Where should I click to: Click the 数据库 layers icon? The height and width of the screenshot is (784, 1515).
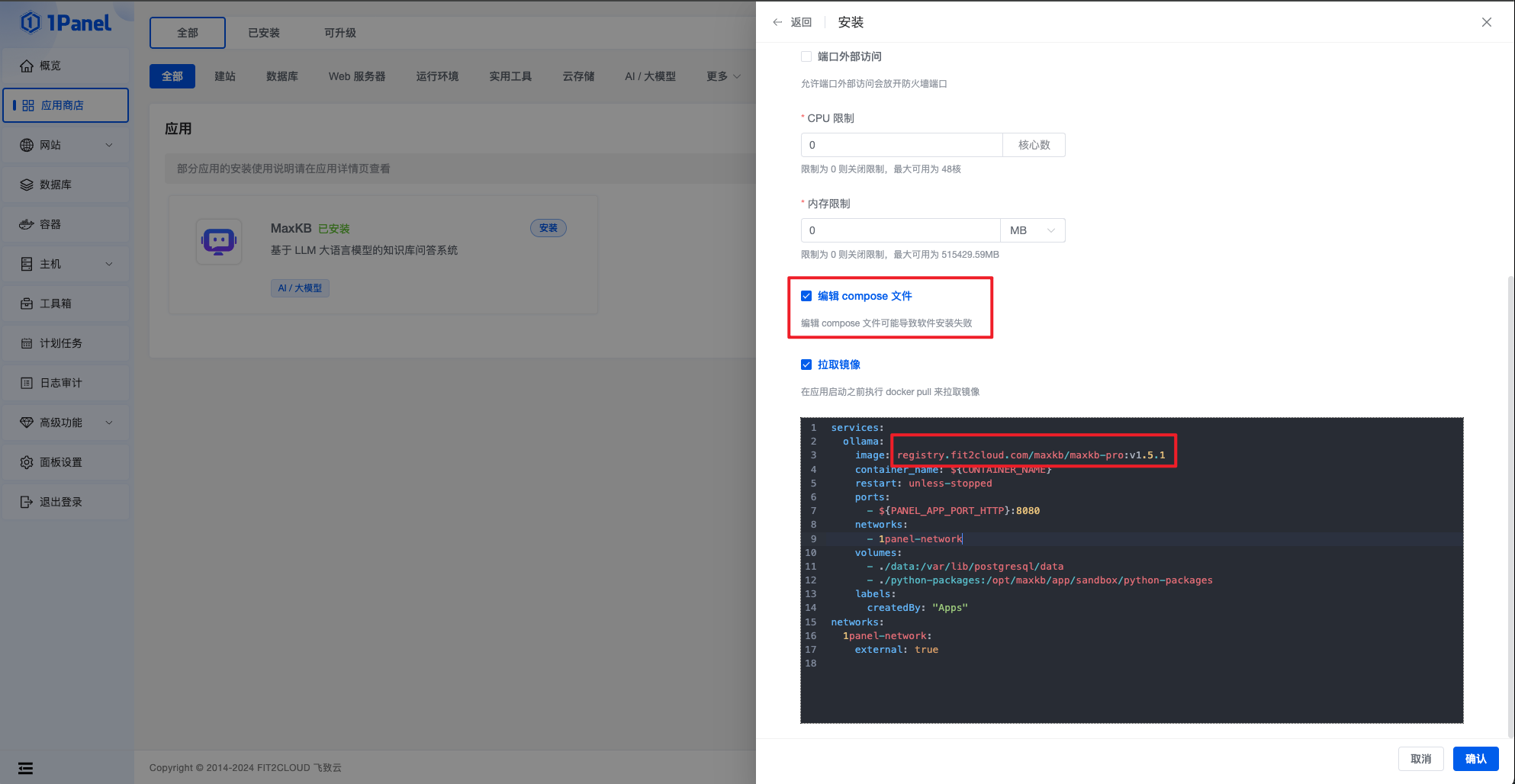27,185
